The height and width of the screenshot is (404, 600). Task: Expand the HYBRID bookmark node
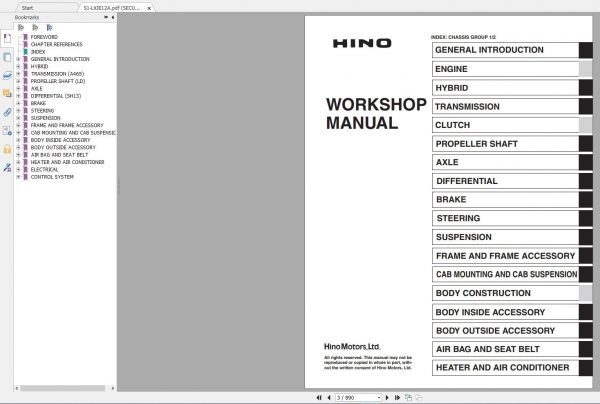[x=18, y=66]
